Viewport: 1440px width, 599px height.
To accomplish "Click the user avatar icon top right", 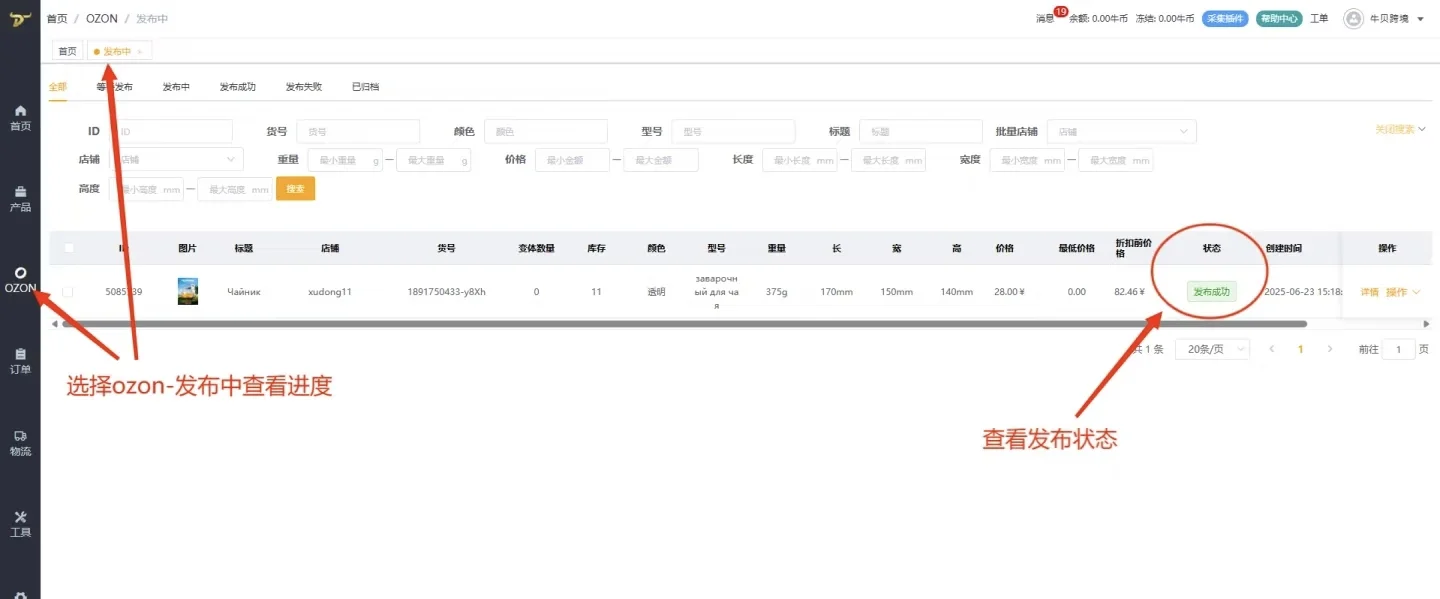I will point(1353,18).
